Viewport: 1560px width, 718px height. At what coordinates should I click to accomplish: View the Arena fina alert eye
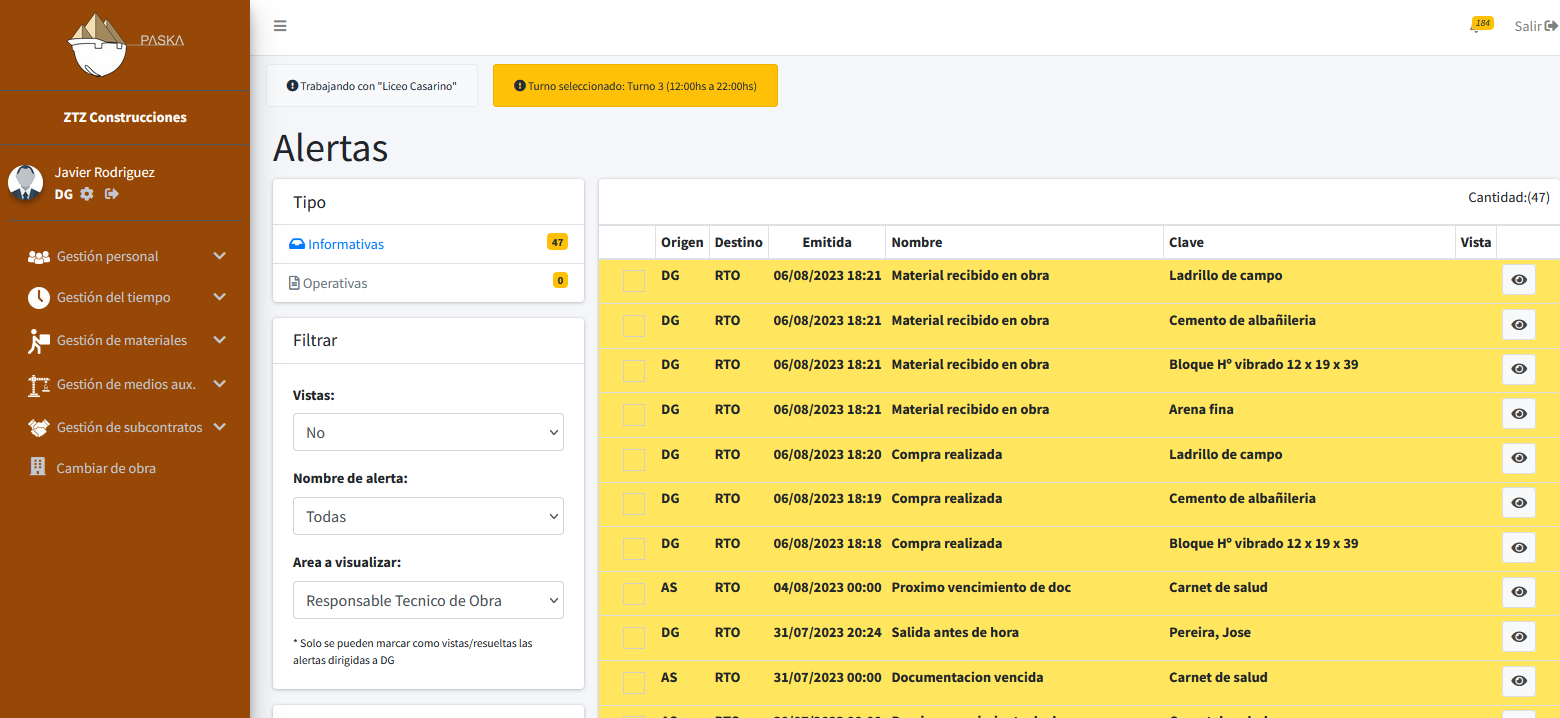(1519, 414)
